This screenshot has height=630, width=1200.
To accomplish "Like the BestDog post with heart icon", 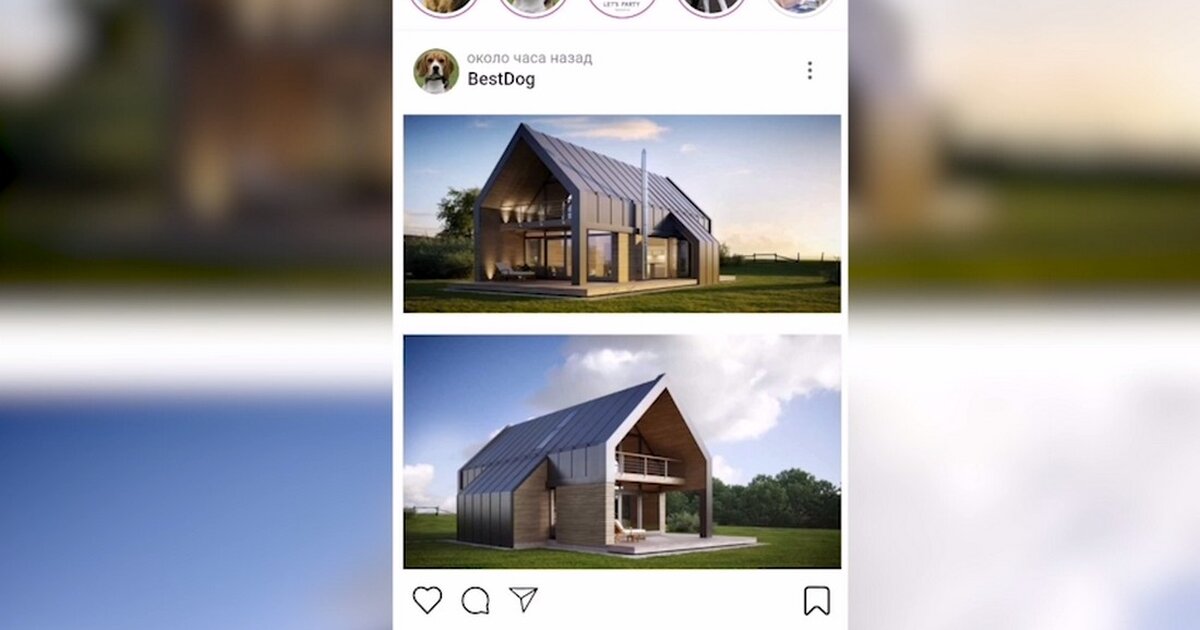I will point(427,600).
